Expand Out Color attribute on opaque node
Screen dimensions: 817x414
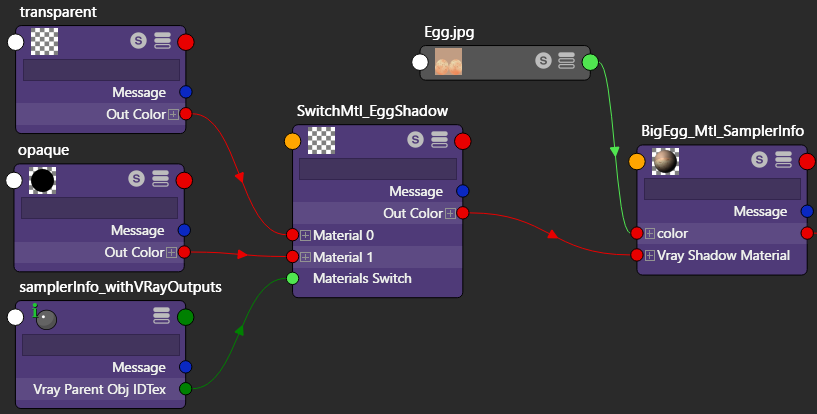[x=171, y=253]
